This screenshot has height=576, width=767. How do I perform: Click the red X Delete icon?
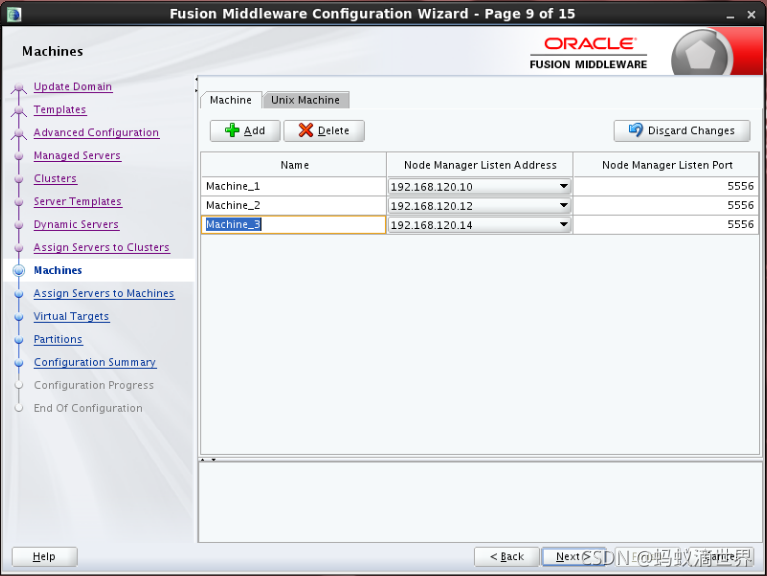point(306,130)
